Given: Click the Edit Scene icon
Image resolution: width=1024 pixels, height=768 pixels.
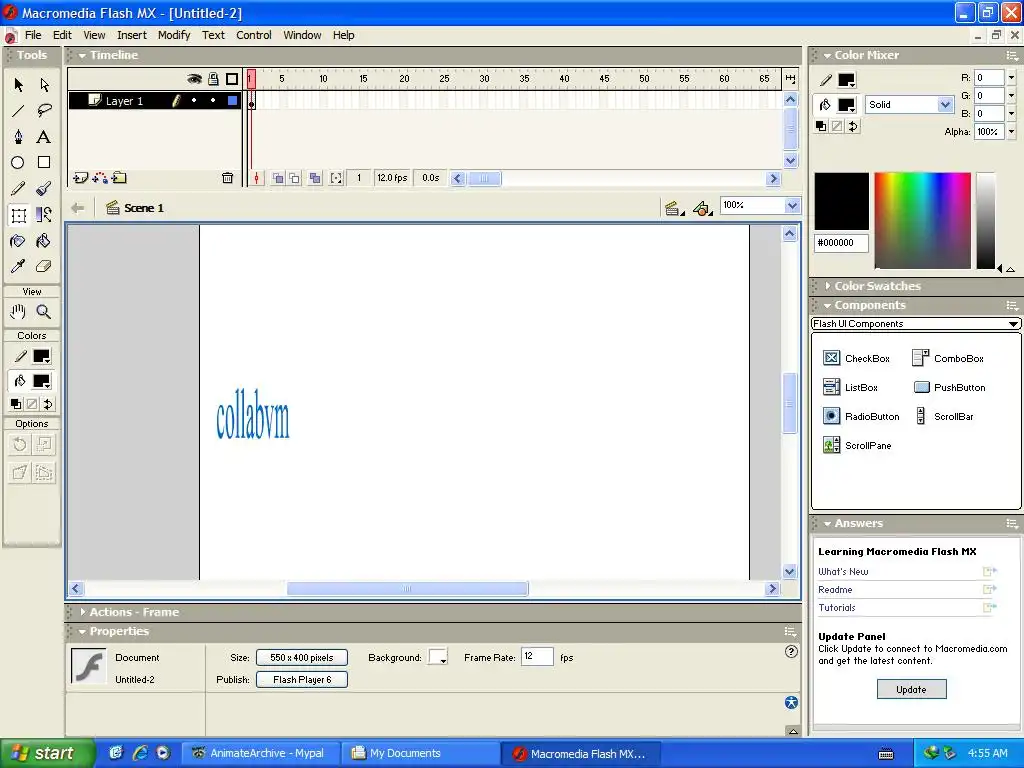Looking at the screenshot, I should click(675, 208).
